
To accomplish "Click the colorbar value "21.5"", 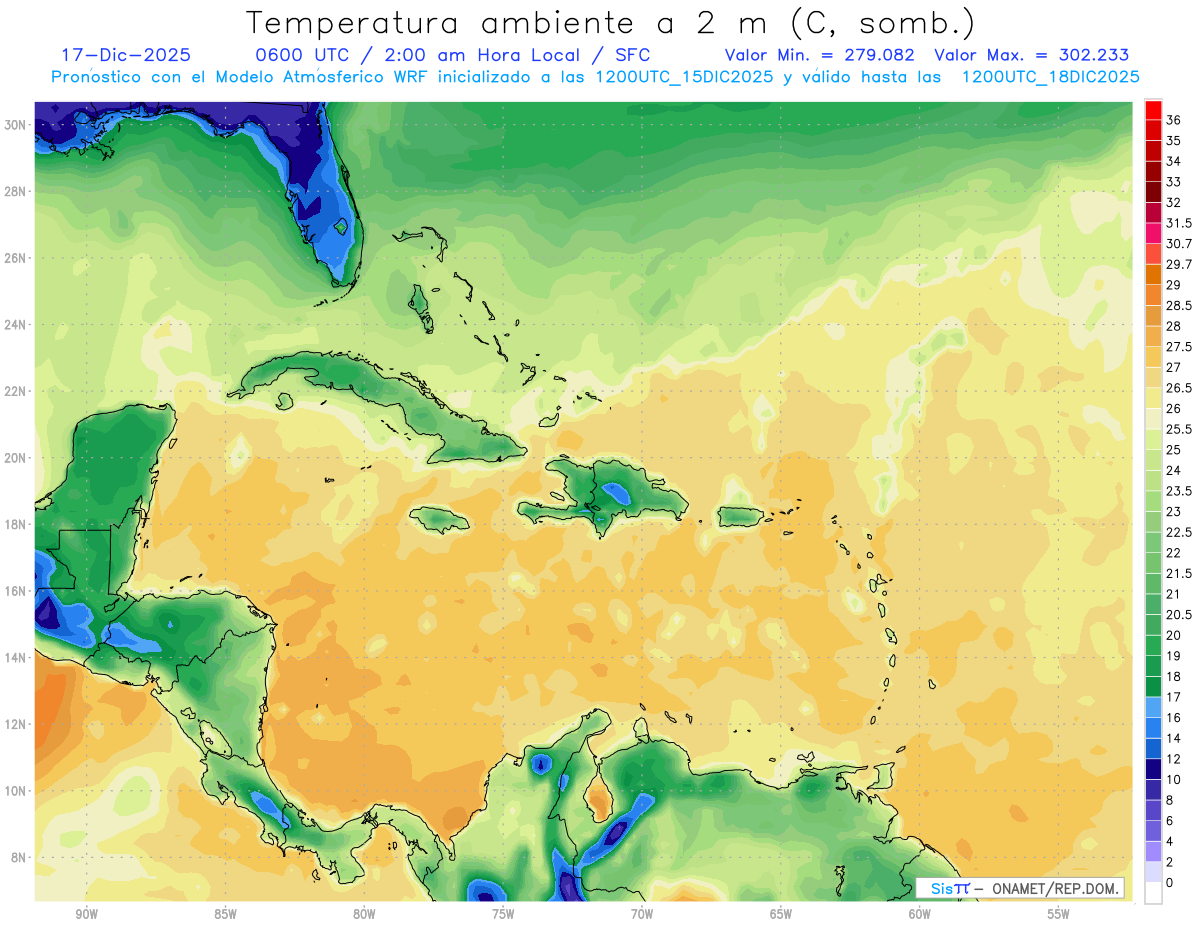I will 1179,573.
